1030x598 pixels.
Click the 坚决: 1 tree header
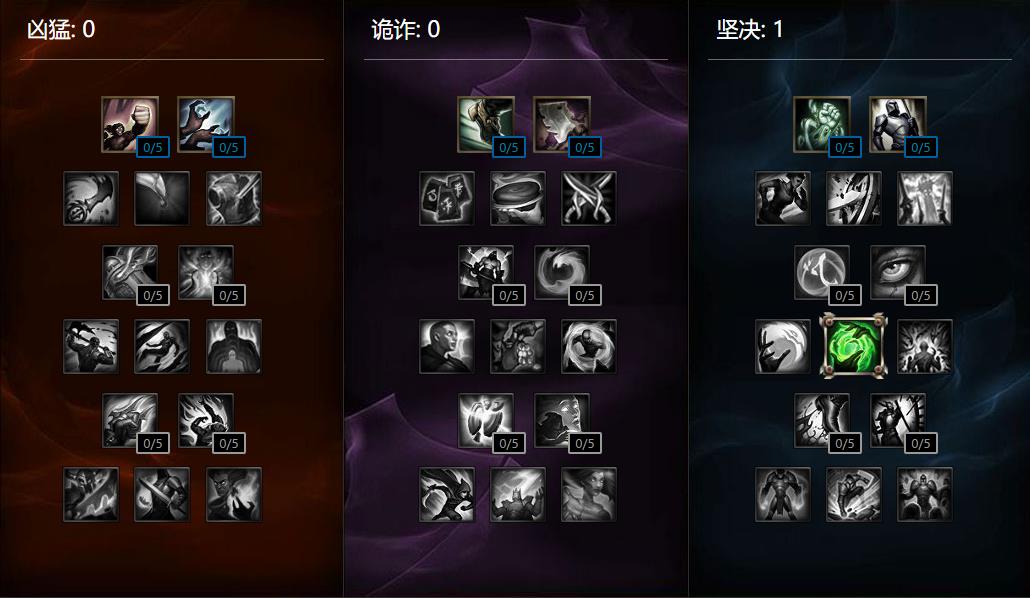click(750, 30)
